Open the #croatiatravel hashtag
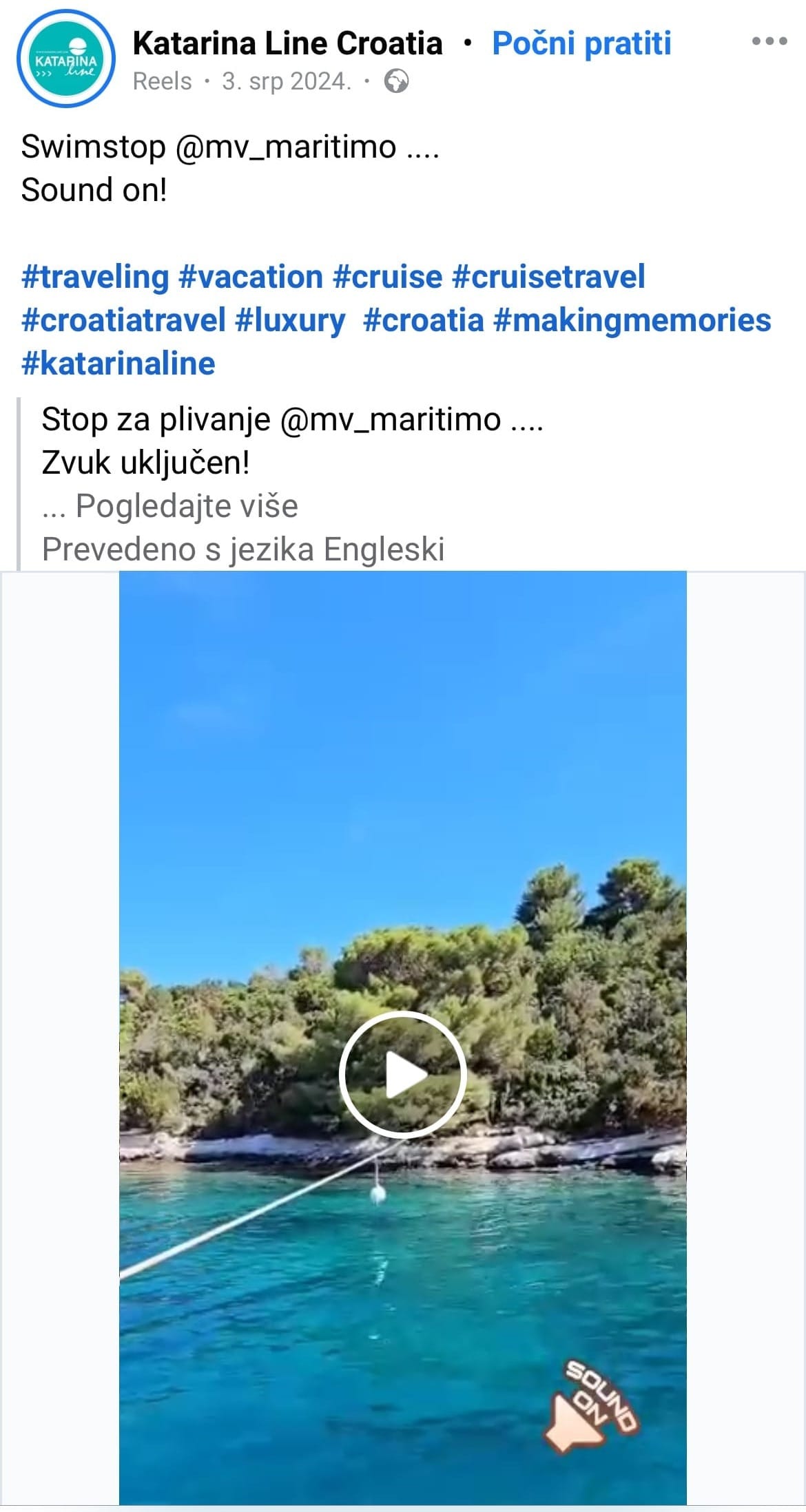Viewport: 806px width, 1512px height. click(x=124, y=320)
